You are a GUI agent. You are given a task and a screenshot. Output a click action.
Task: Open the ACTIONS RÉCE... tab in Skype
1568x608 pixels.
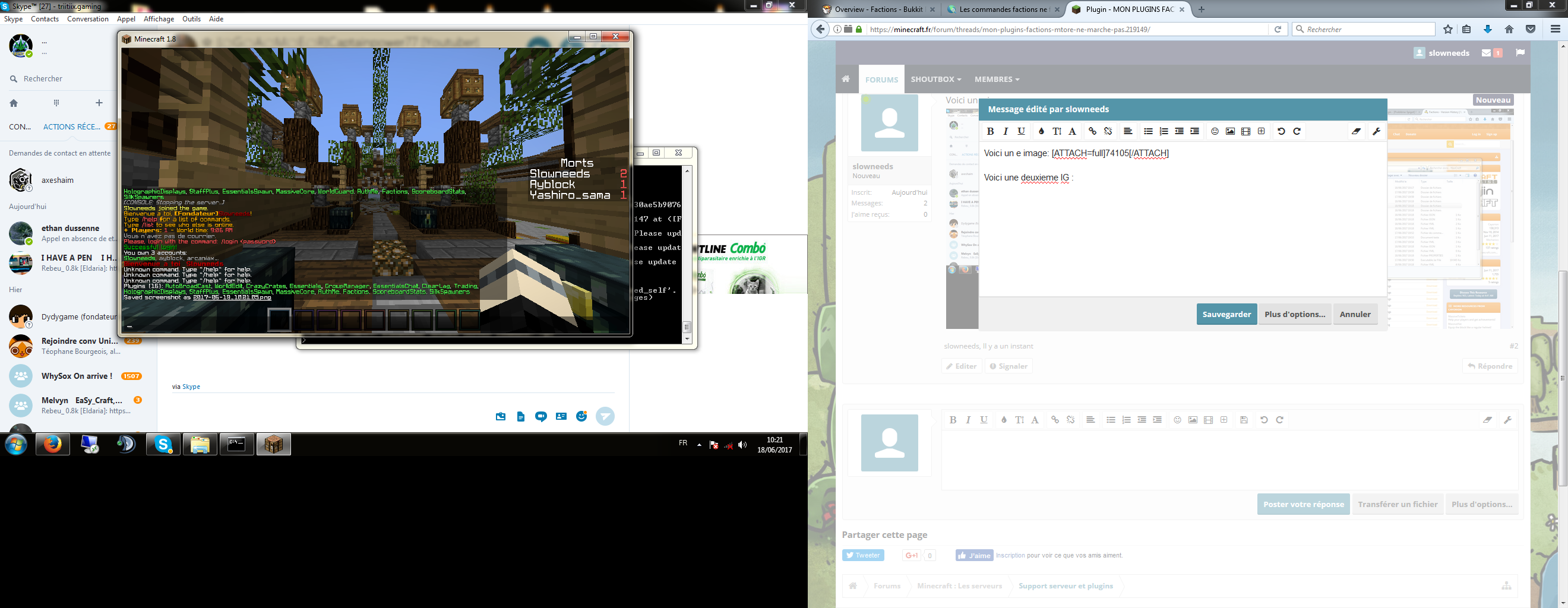coord(72,126)
